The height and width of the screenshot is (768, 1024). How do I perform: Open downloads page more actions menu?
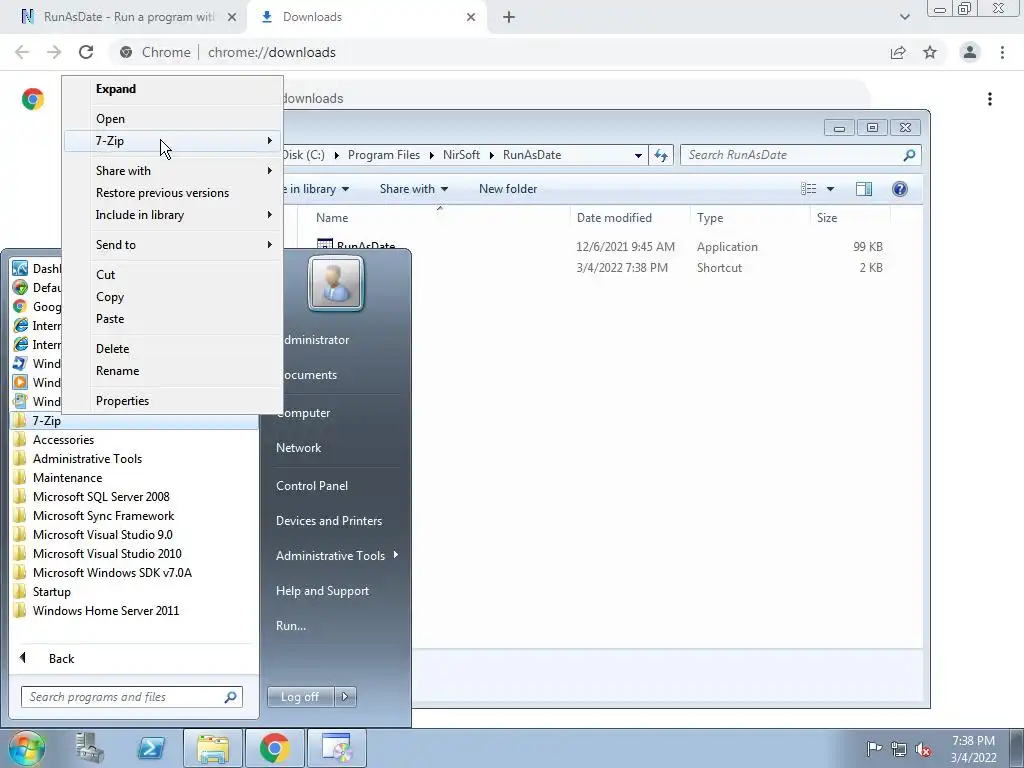pos(990,99)
